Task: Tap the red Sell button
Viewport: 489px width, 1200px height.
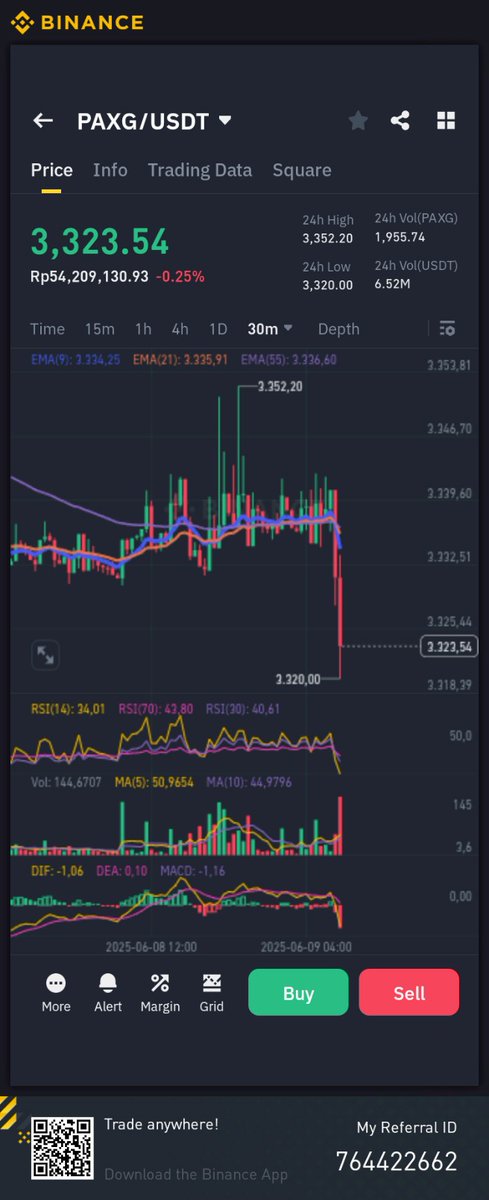Action: 409,993
